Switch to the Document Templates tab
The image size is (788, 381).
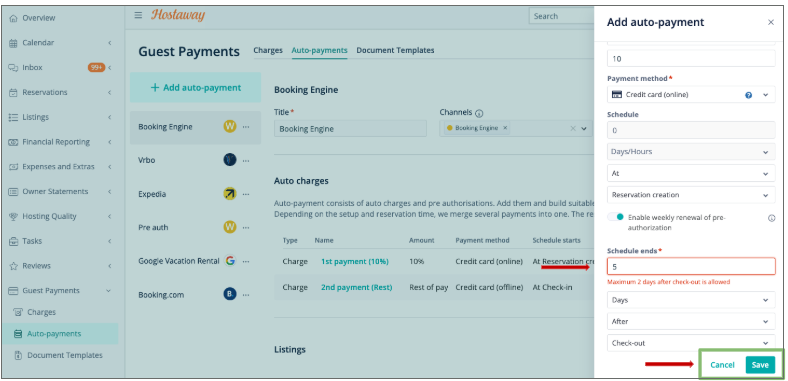coord(395,50)
